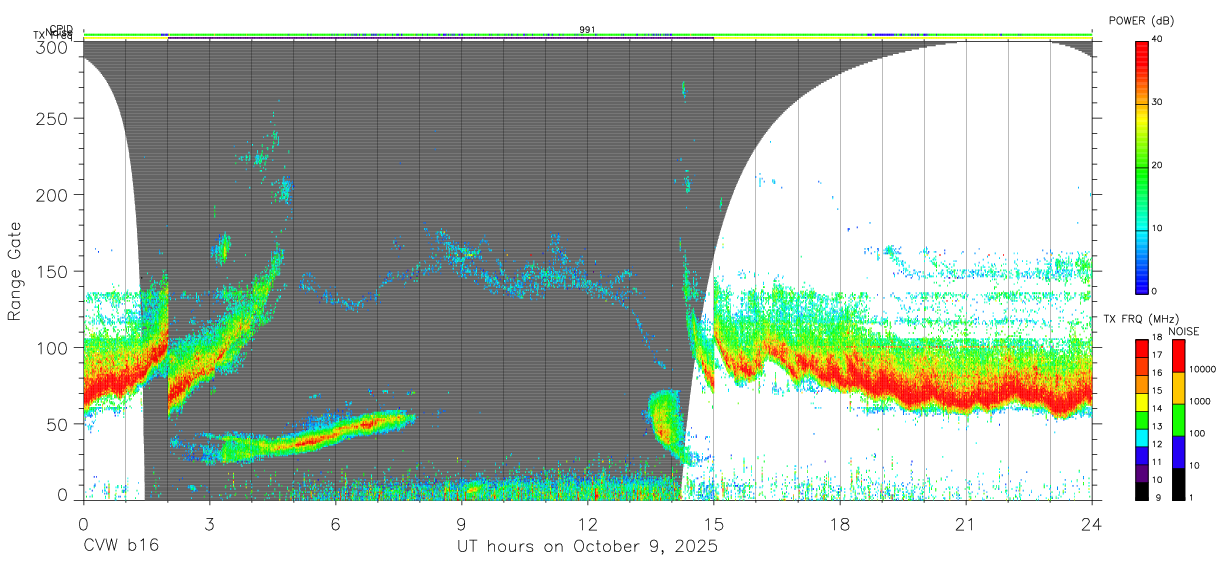The width and height of the screenshot is (1228, 567).
Task: Choose the red top noise swatch
Action: tap(1179, 355)
